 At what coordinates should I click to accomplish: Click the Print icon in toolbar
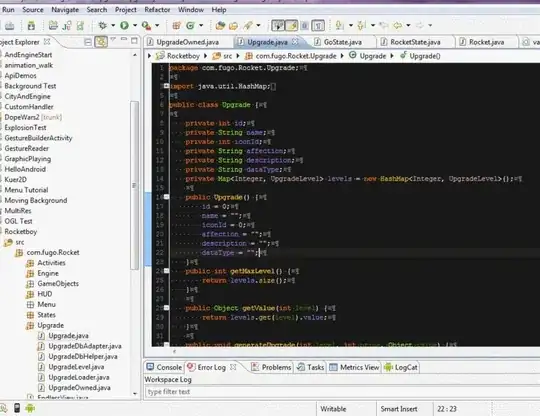[10, 25]
